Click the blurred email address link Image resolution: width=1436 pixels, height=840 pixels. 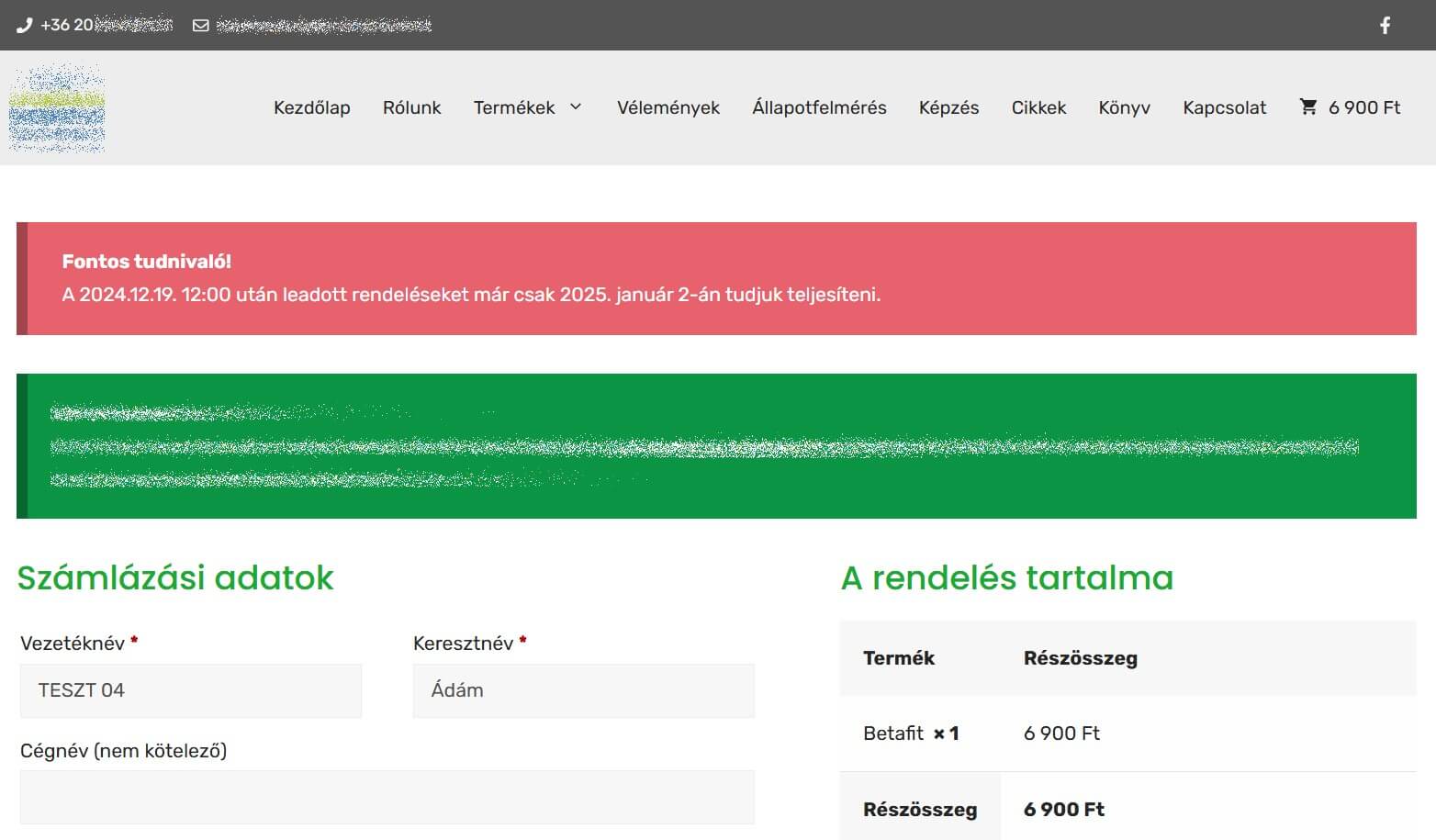tap(324, 26)
